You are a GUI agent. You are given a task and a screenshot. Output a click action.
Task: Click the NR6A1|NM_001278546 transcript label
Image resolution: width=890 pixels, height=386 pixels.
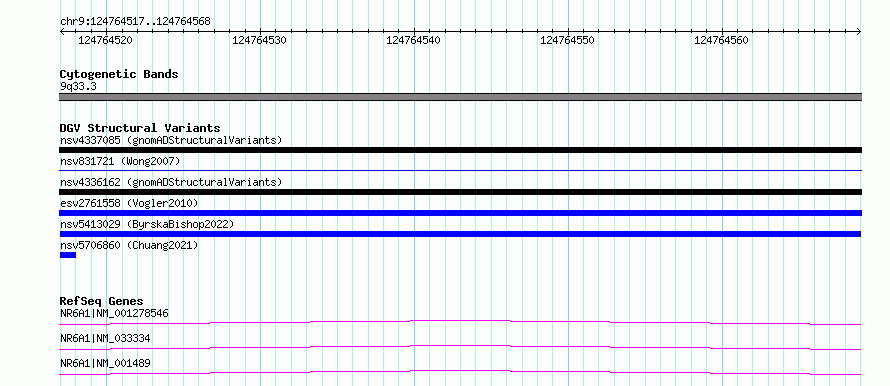coord(114,313)
